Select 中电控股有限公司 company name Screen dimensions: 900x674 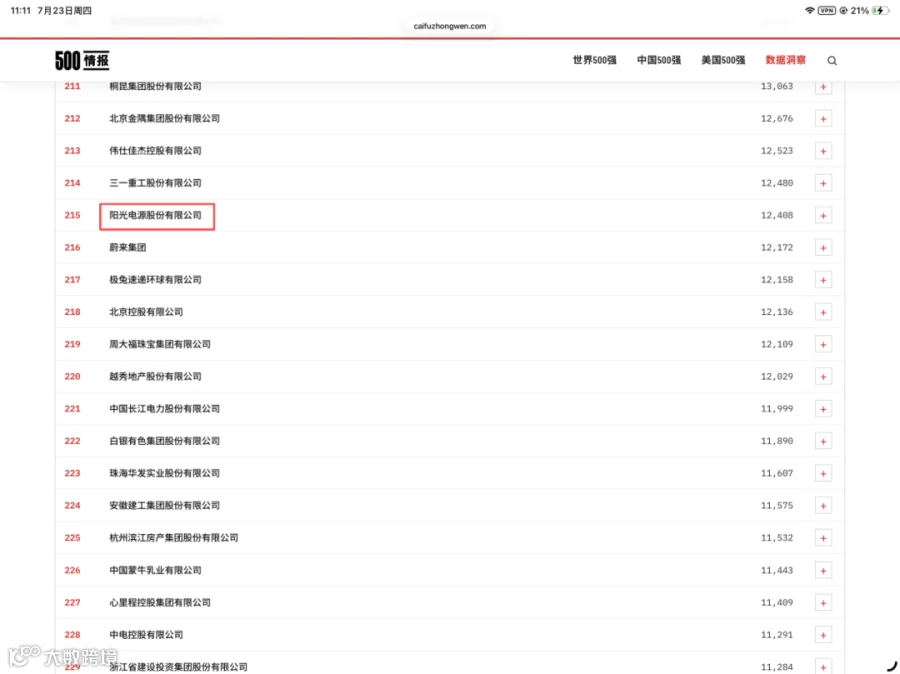[146, 634]
